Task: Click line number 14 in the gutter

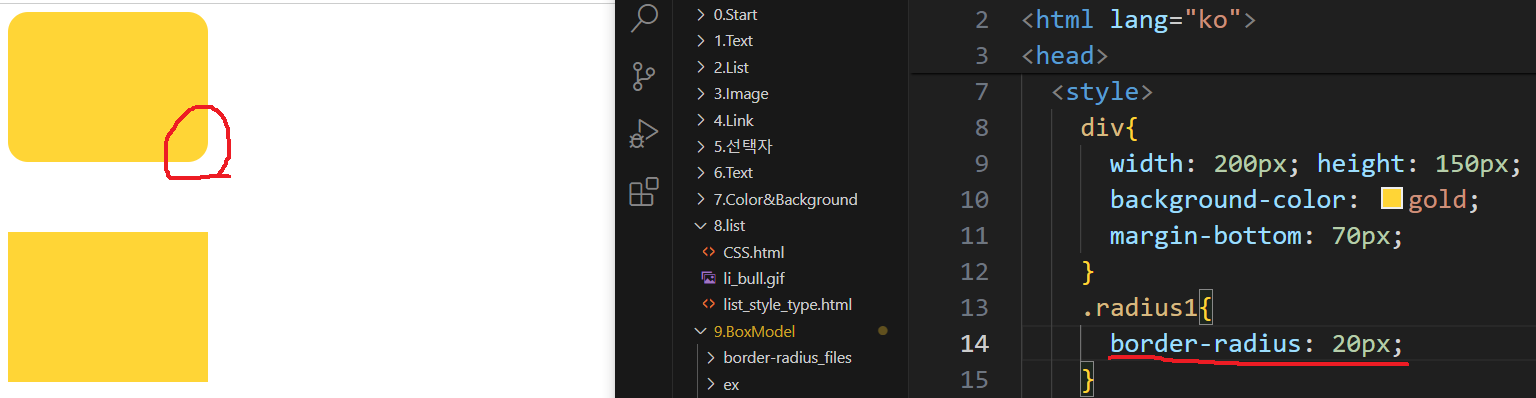Action: (974, 343)
